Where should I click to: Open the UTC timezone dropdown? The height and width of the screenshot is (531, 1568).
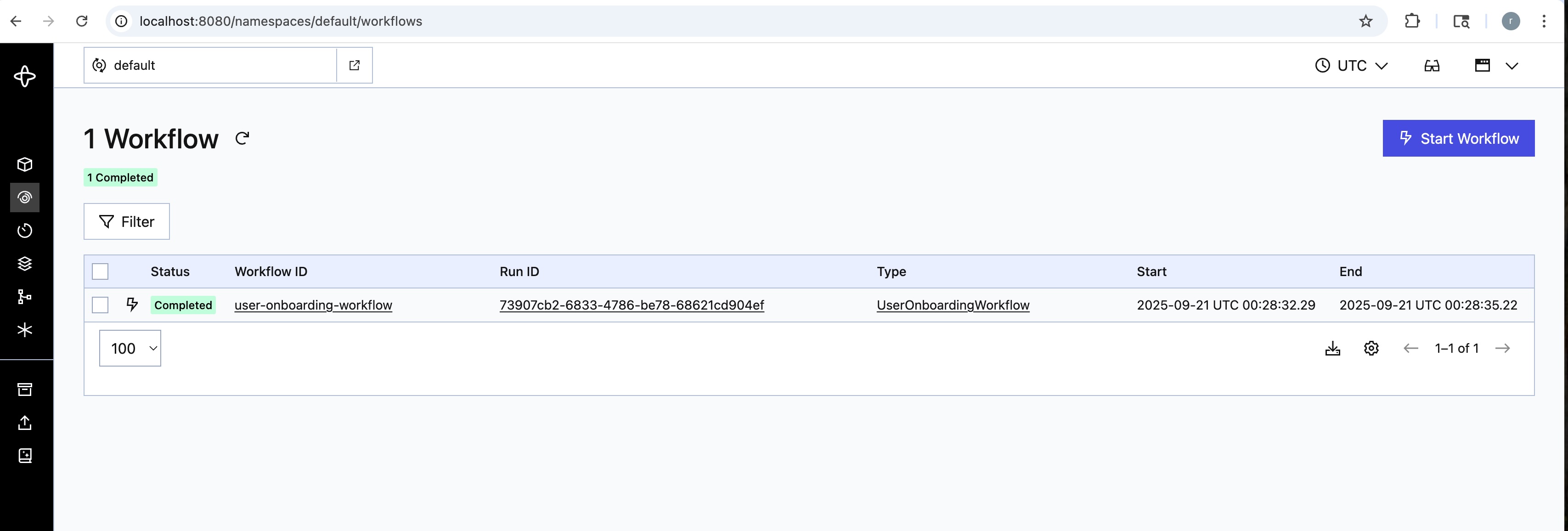1351,65
